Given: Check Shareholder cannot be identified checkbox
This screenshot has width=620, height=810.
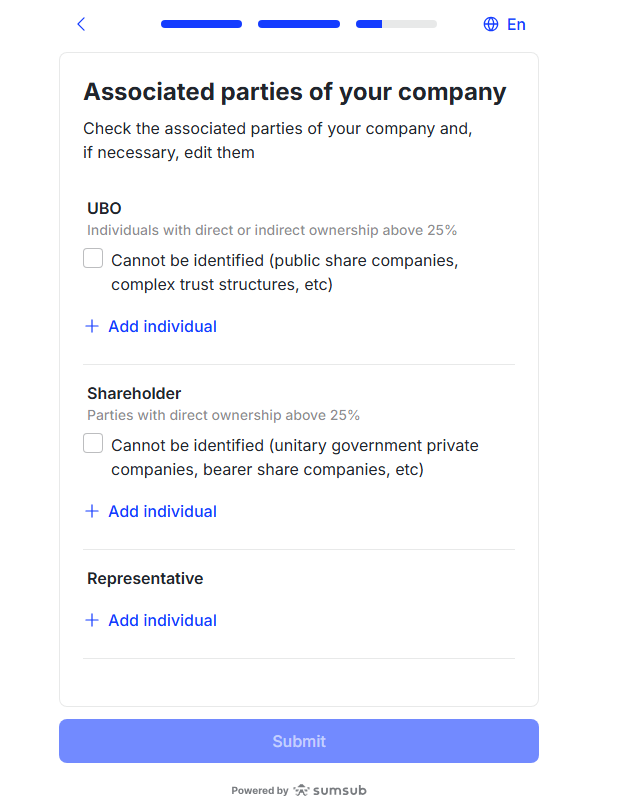Looking at the screenshot, I should pos(93,444).
